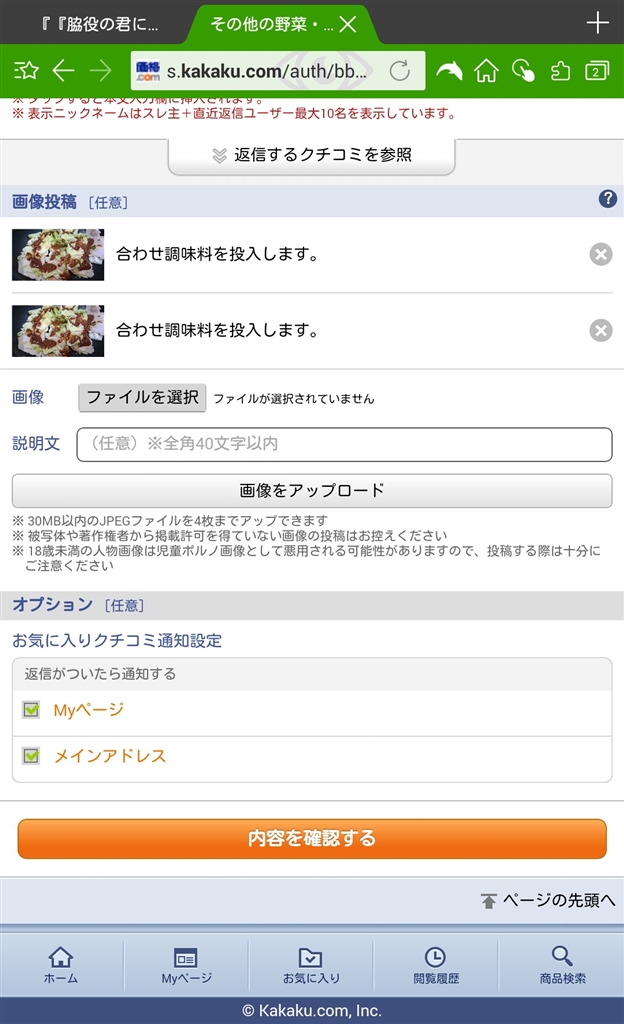
Task: Go back with the left arrow
Action: pos(63,70)
